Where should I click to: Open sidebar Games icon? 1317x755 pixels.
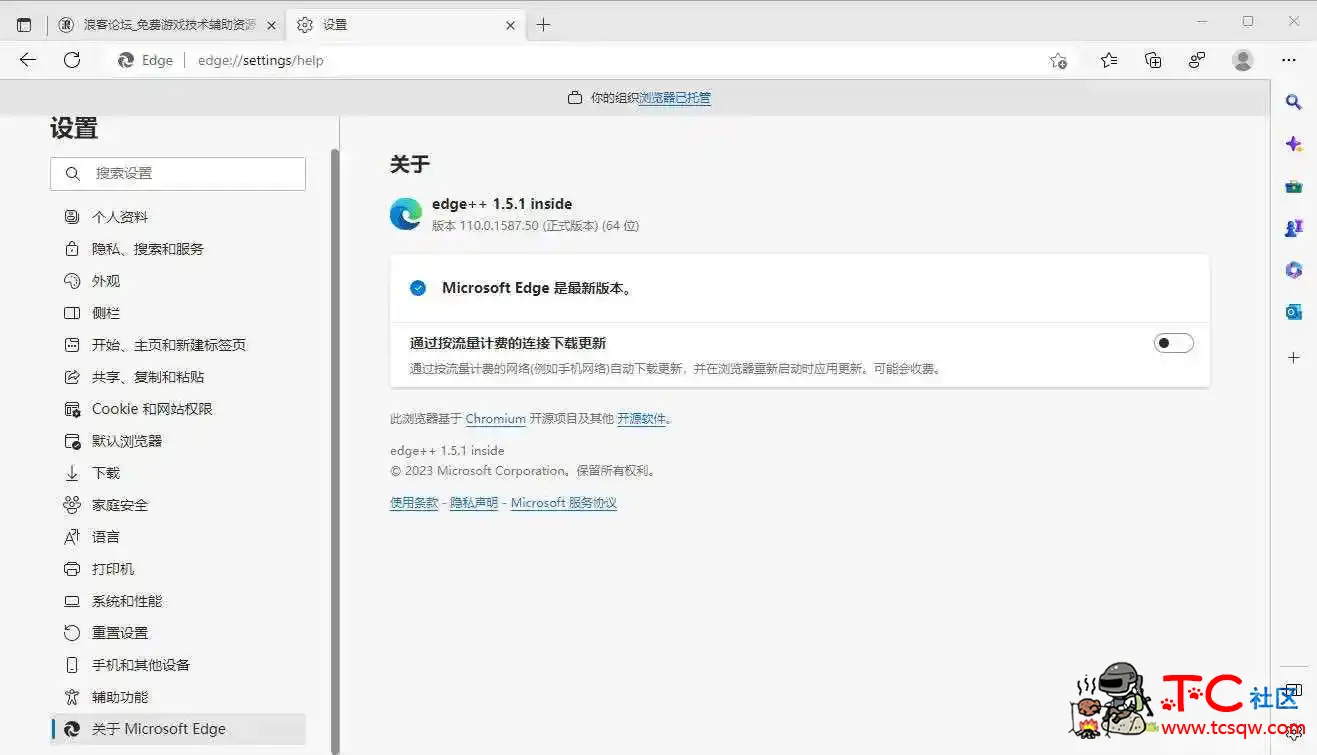[1293, 228]
